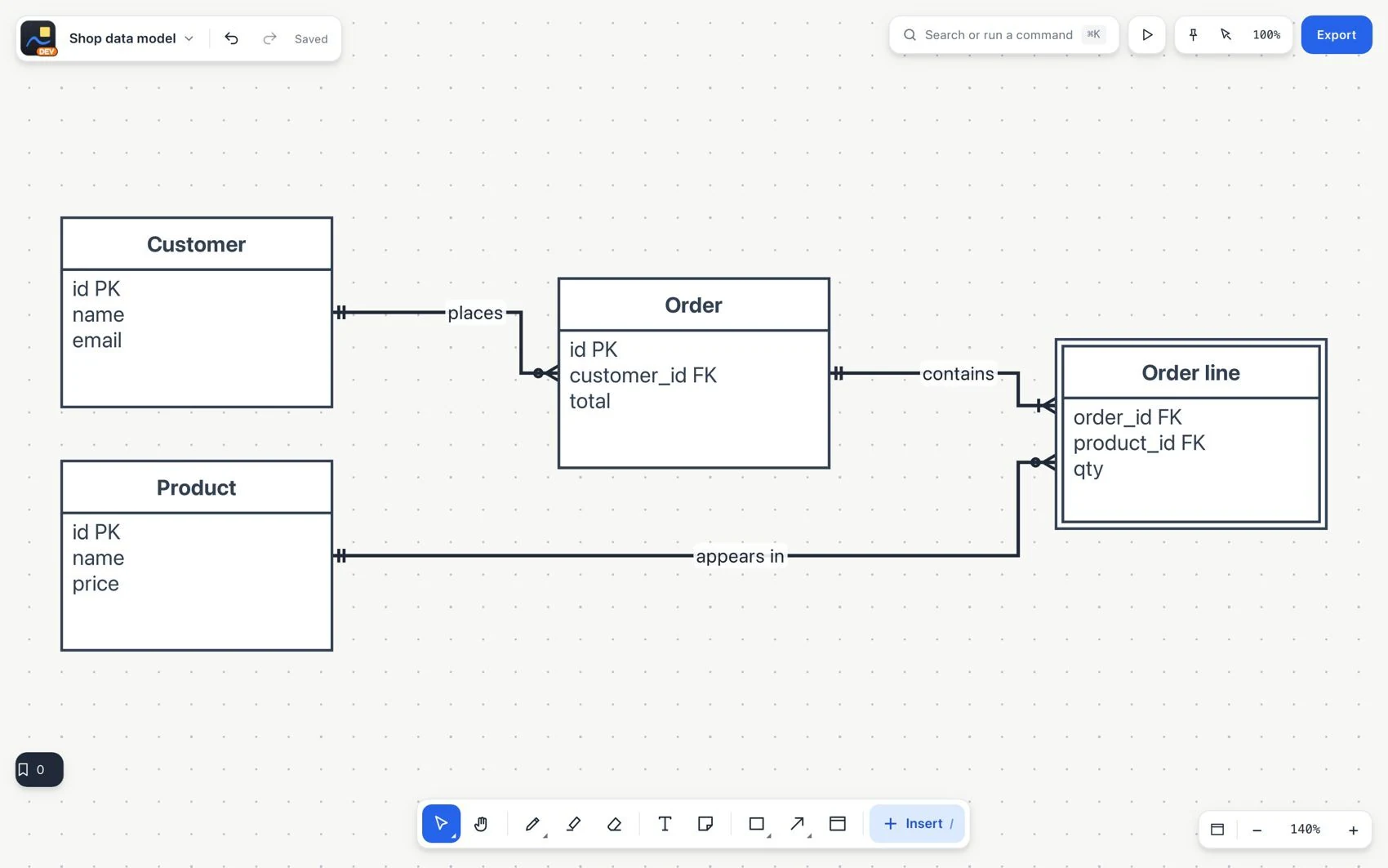Viewport: 1388px width, 868px height.
Task: Select the Order line entity title
Action: coord(1190,373)
